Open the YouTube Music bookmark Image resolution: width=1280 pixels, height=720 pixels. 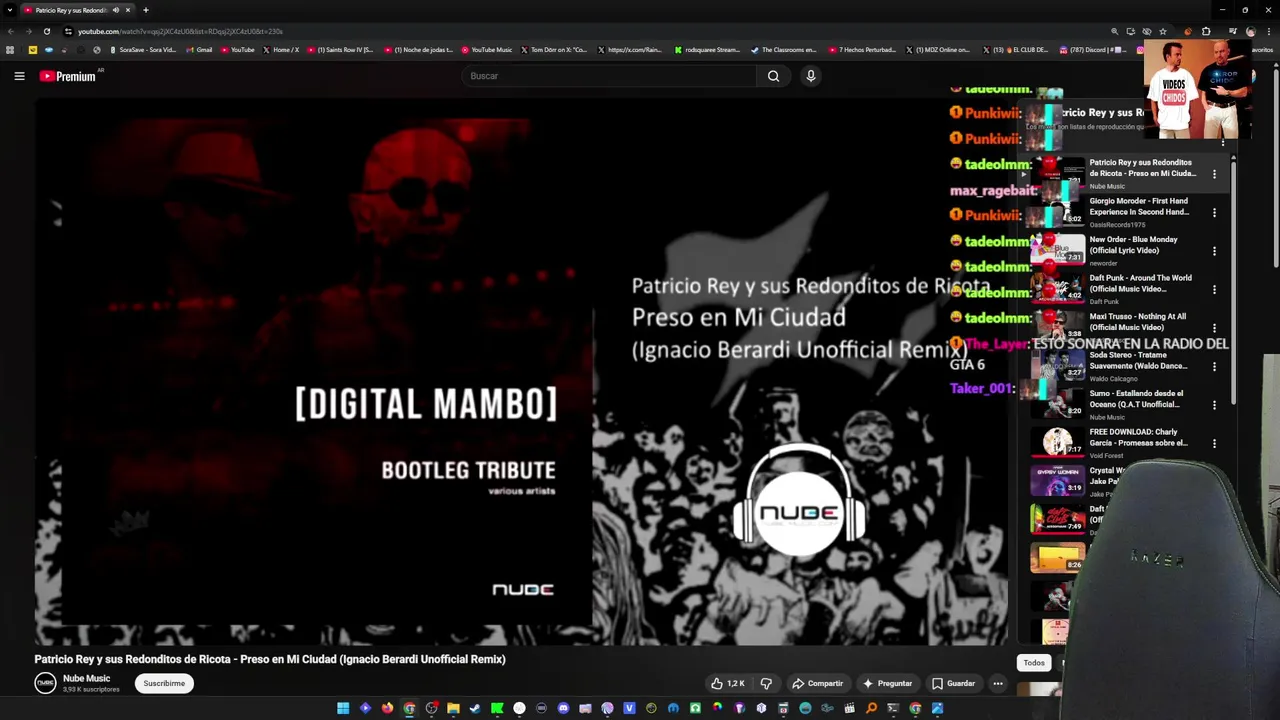487,50
